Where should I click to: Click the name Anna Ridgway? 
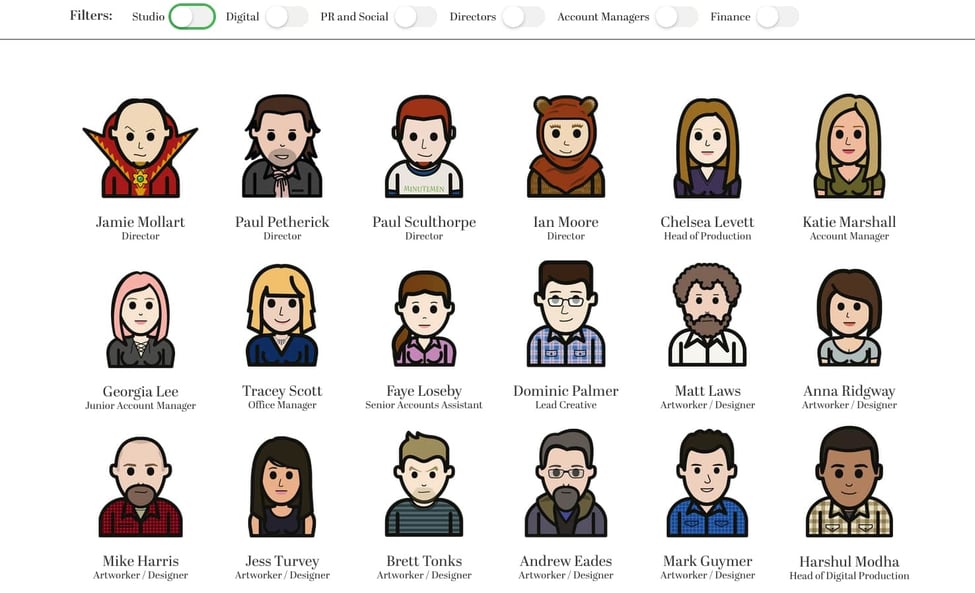click(x=849, y=391)
